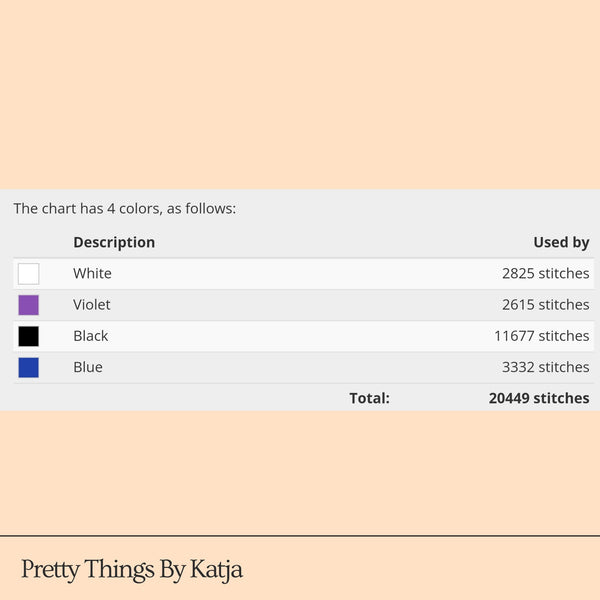Click the Total: label

click(369, 398)
